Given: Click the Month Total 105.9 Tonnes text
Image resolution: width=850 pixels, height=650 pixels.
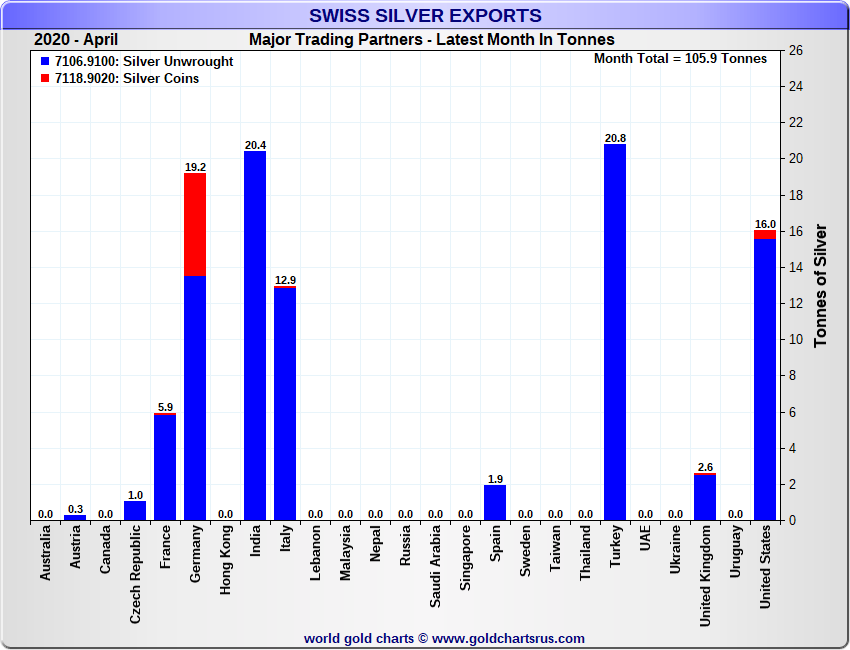Looking at the screenshot, I should [680, 59].
